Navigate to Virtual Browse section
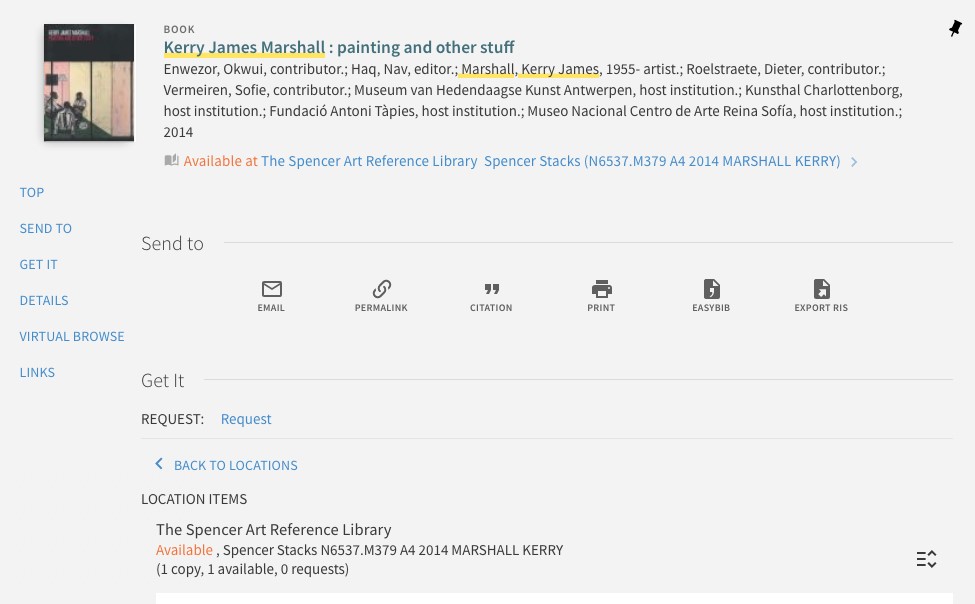Image resolution: width=975 pixels, height=604 pixels. pos(72,336)
